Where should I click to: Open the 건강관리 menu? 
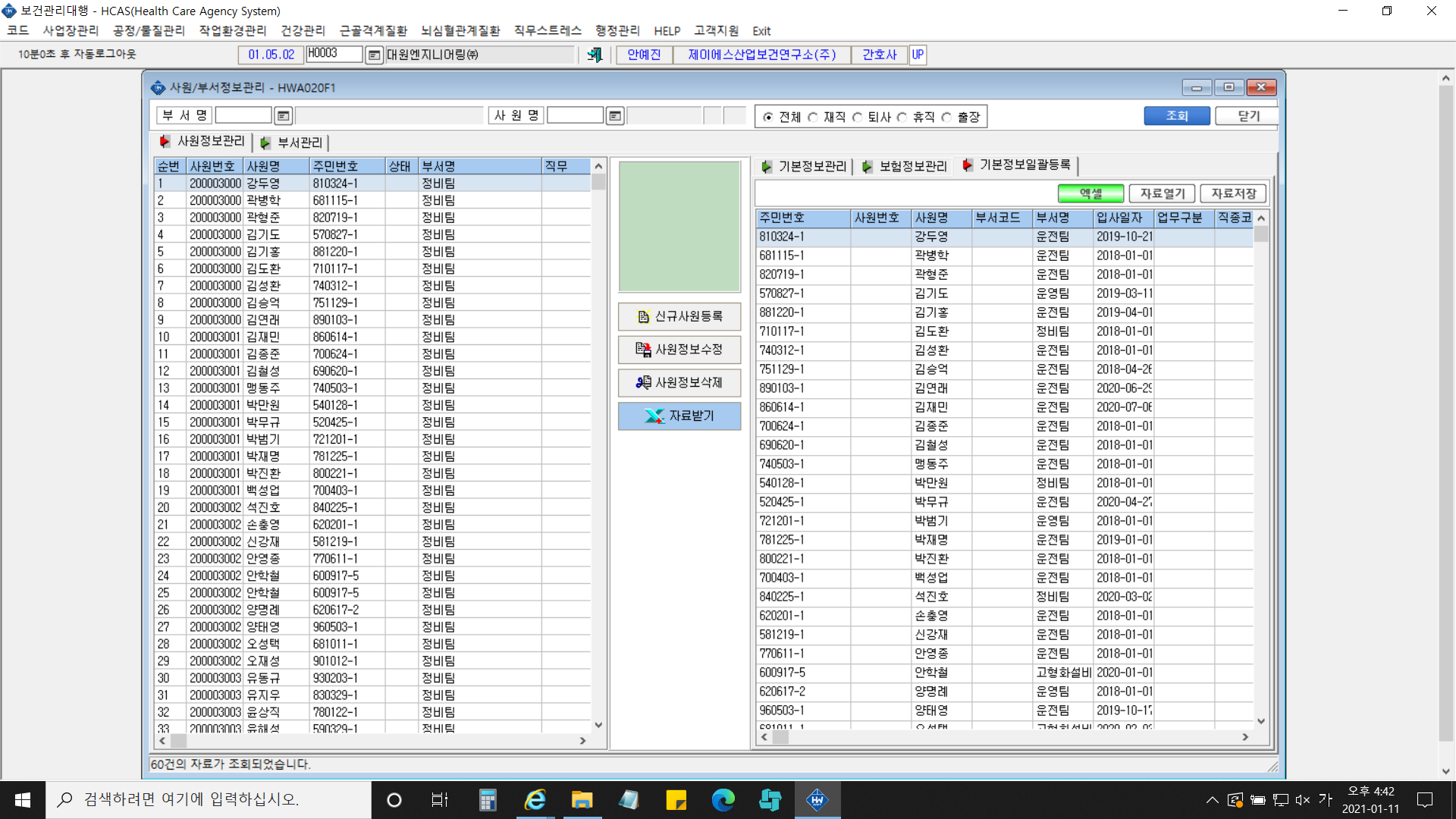click(x=303, y=30)
